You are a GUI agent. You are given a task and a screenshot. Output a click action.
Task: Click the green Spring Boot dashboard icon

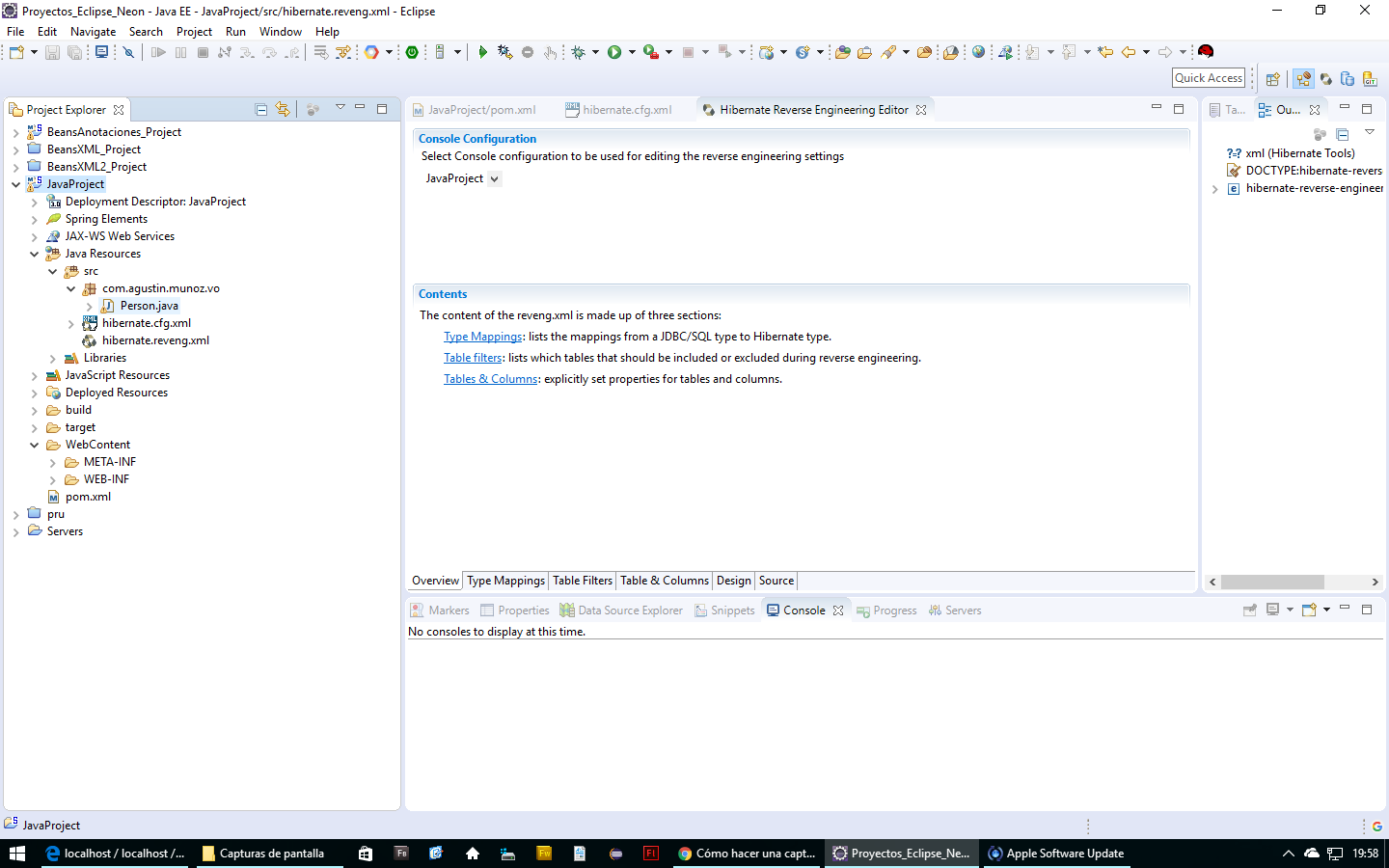(412, 52)
